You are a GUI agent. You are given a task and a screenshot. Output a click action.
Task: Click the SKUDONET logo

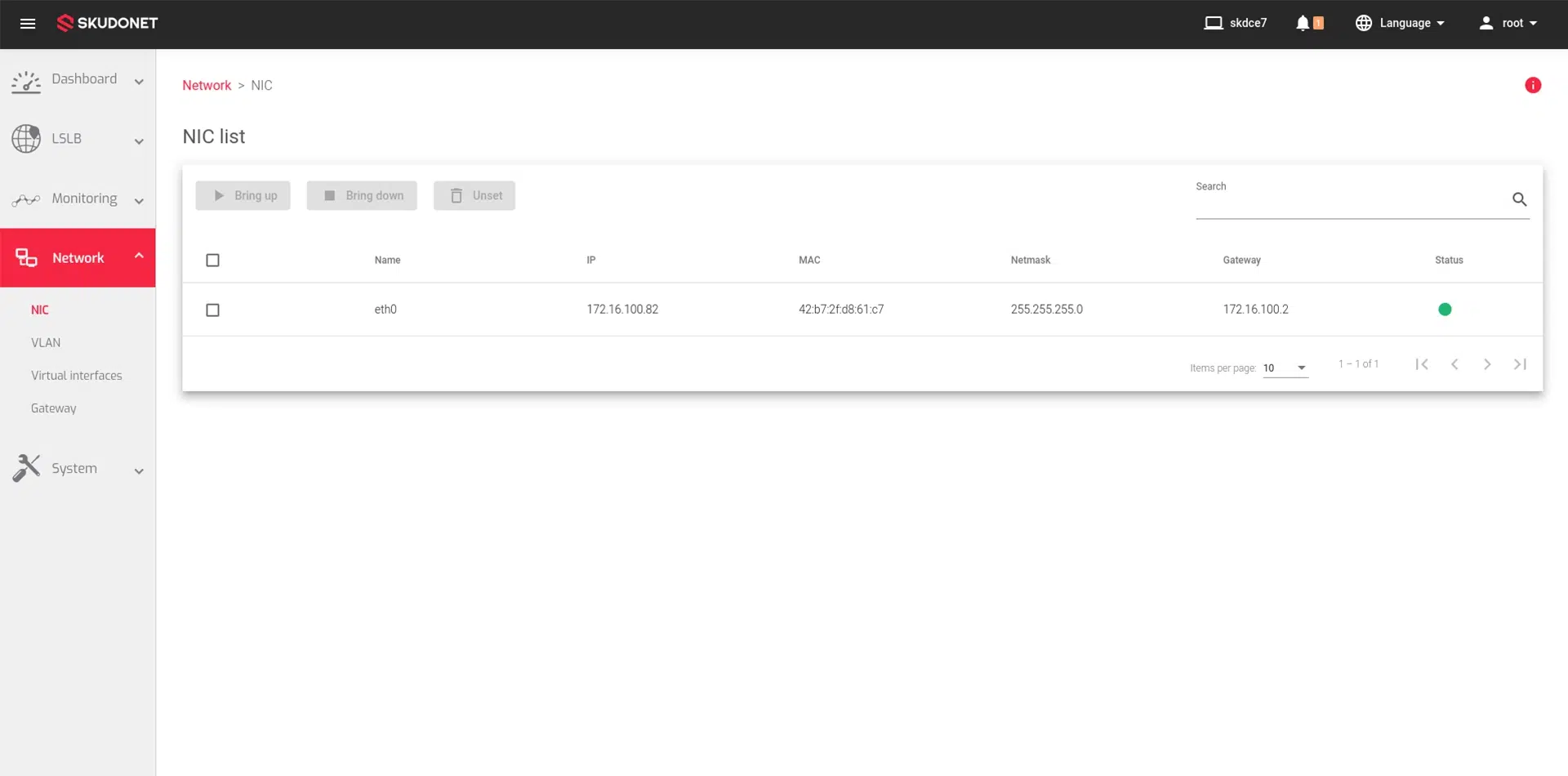click(107, 24)
